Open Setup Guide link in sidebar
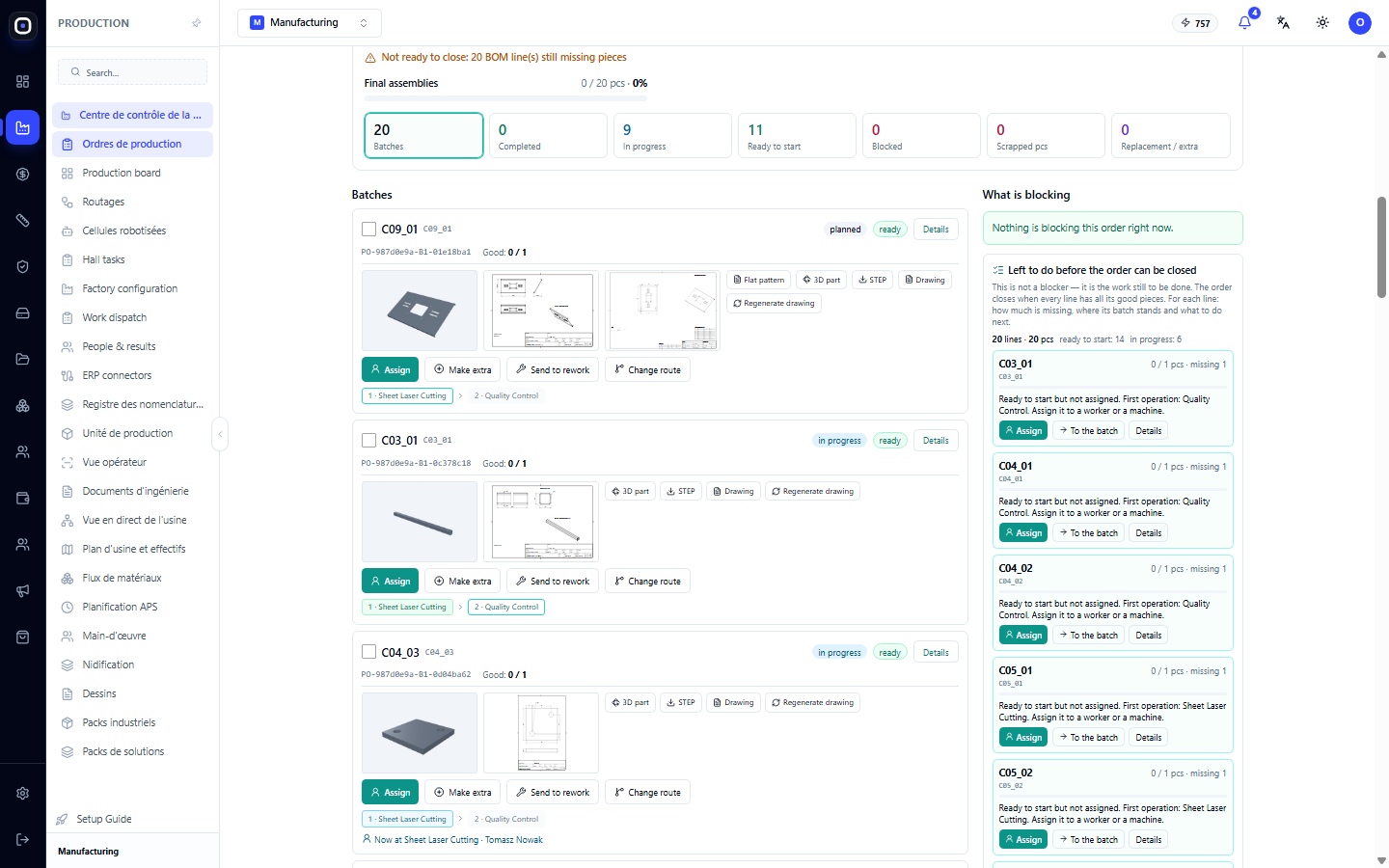 coord(104,820)
